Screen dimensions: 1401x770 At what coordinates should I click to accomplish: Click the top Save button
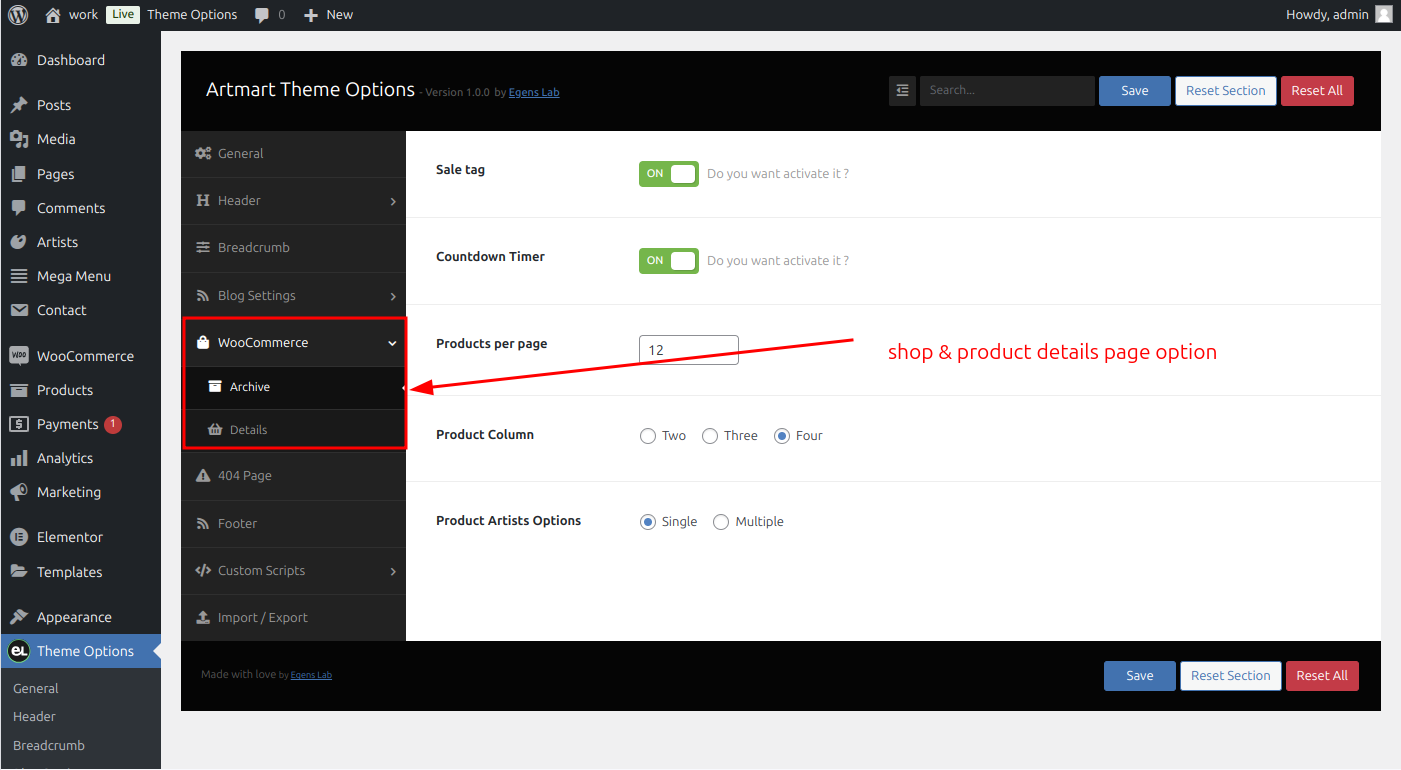tap(1135, 90)
